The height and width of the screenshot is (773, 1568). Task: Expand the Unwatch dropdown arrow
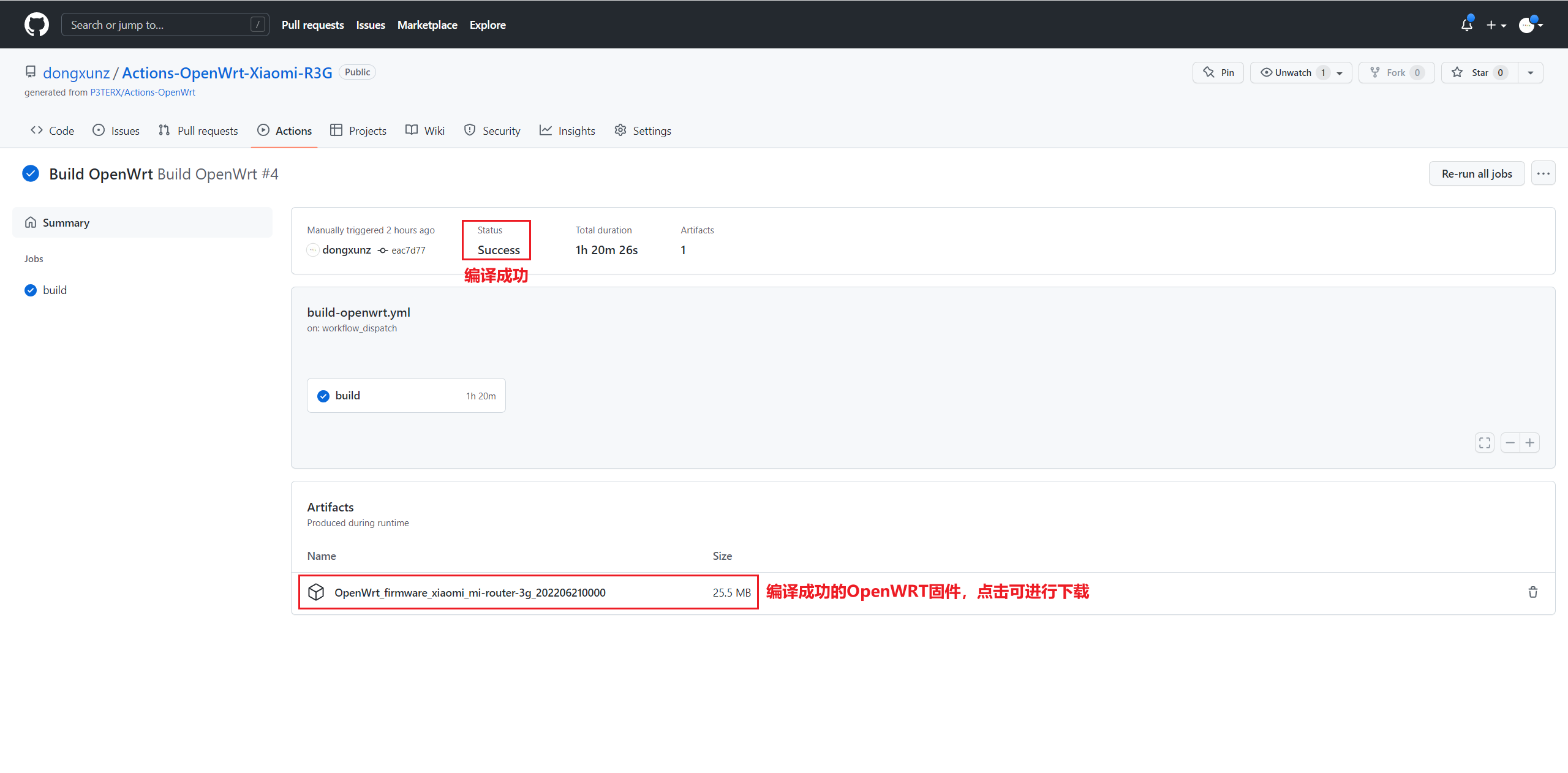pos(1341,72)
